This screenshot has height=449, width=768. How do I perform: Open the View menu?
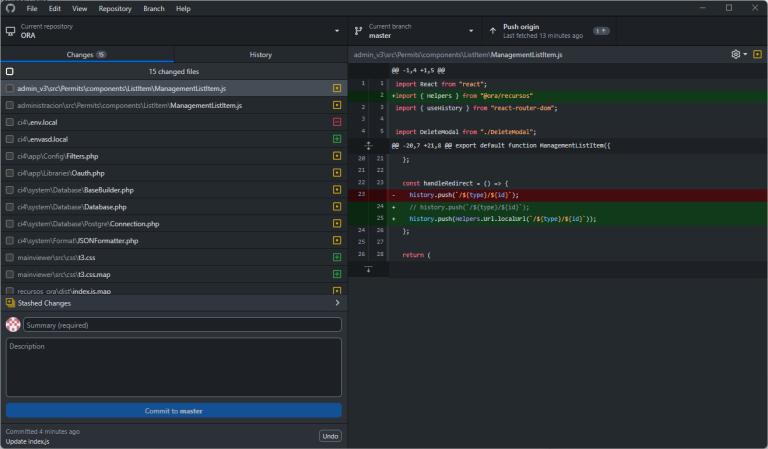tap(79, 8)
